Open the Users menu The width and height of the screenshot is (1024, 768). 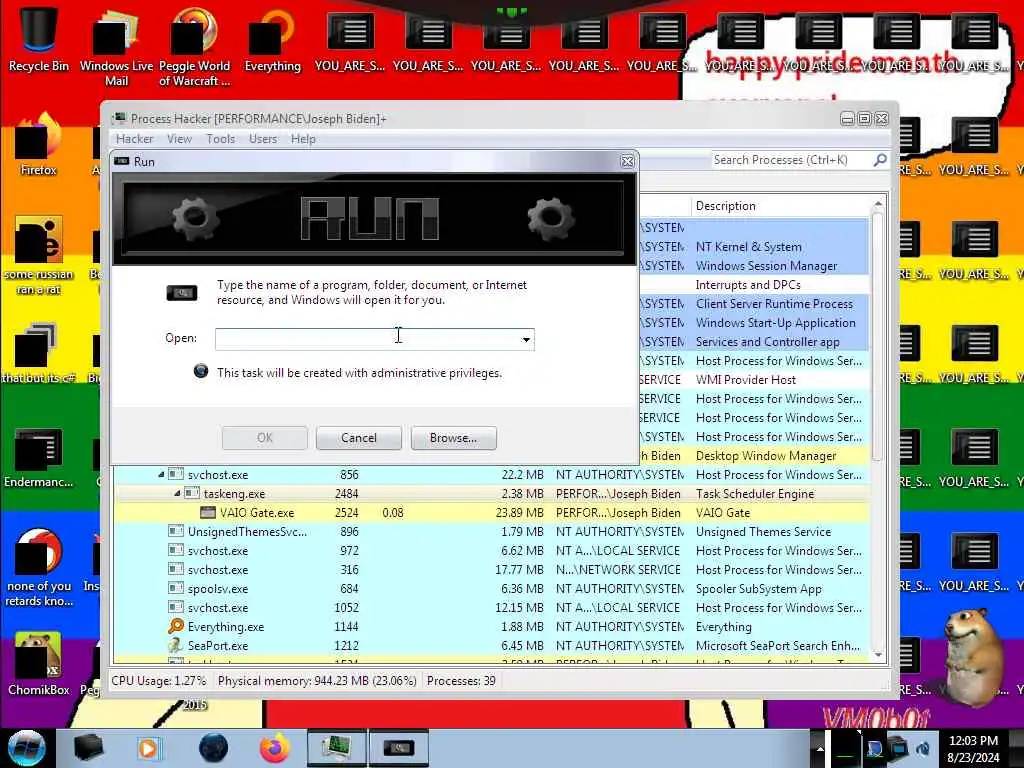click(263, 138)
